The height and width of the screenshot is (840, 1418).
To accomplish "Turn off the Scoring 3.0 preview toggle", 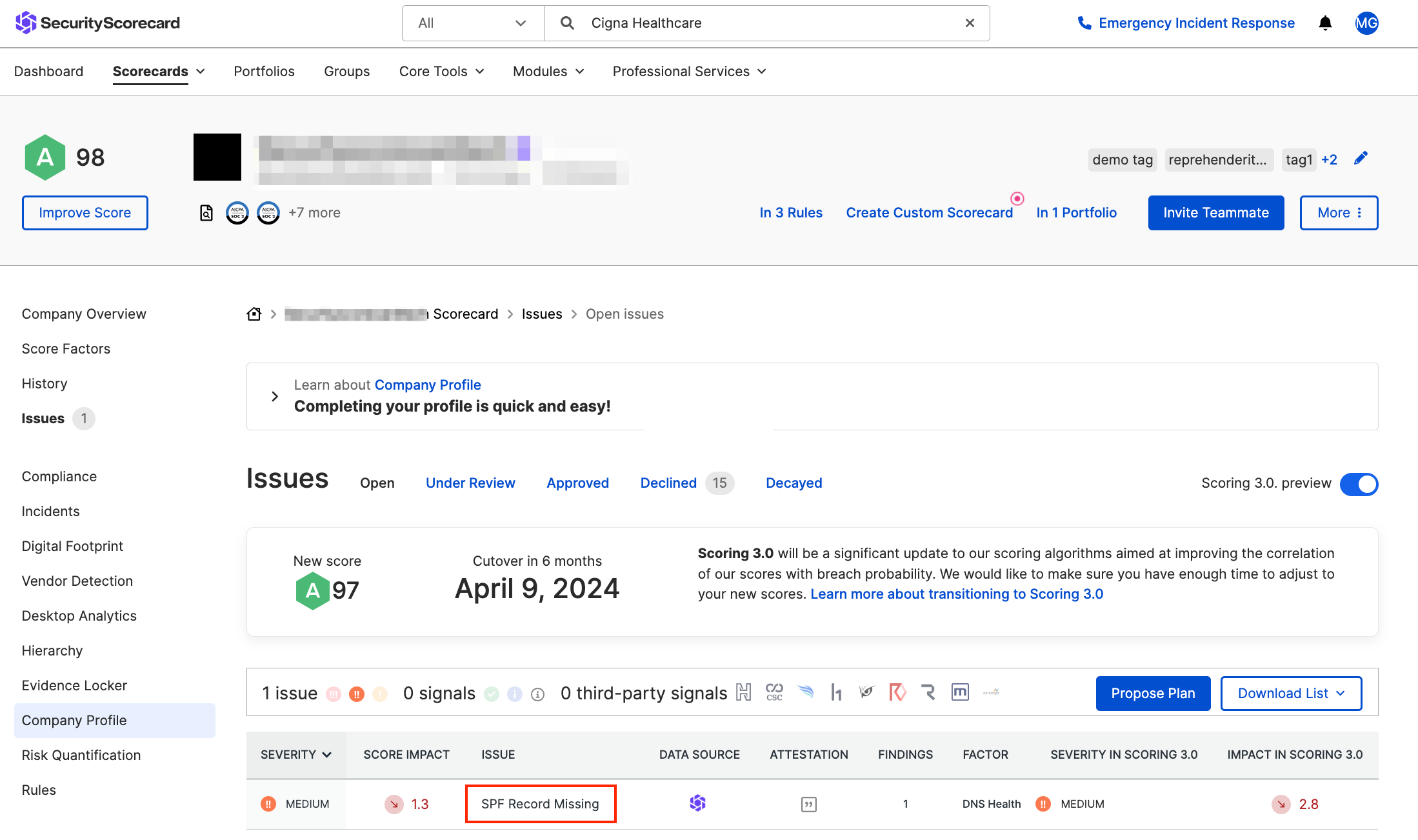I will click(1359, 484).
